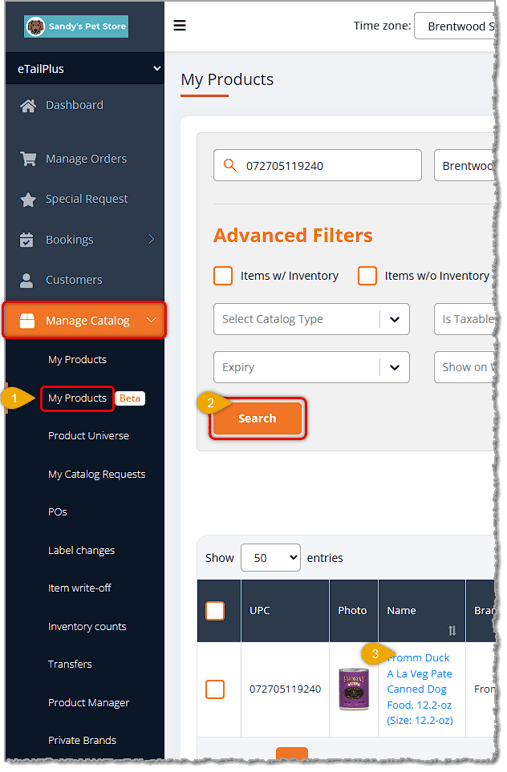507x772 pixels.
Task: Click the Manage Orders cart icon
Action: (x=28, y=159)
